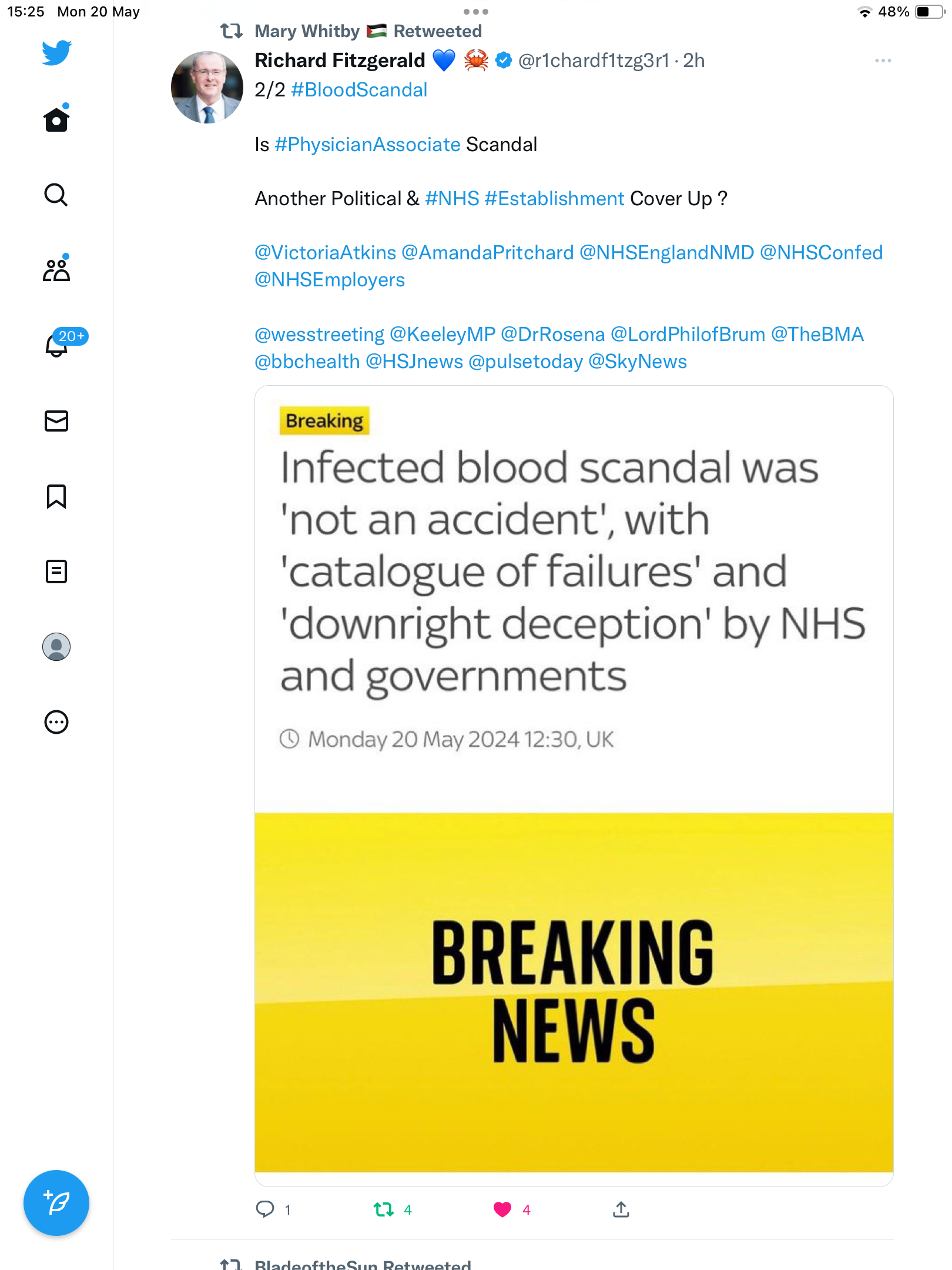Viewport: 952px width, 1270px height.
Task: Open the Lists icon in sidebar
Action: tap(56, 571)
